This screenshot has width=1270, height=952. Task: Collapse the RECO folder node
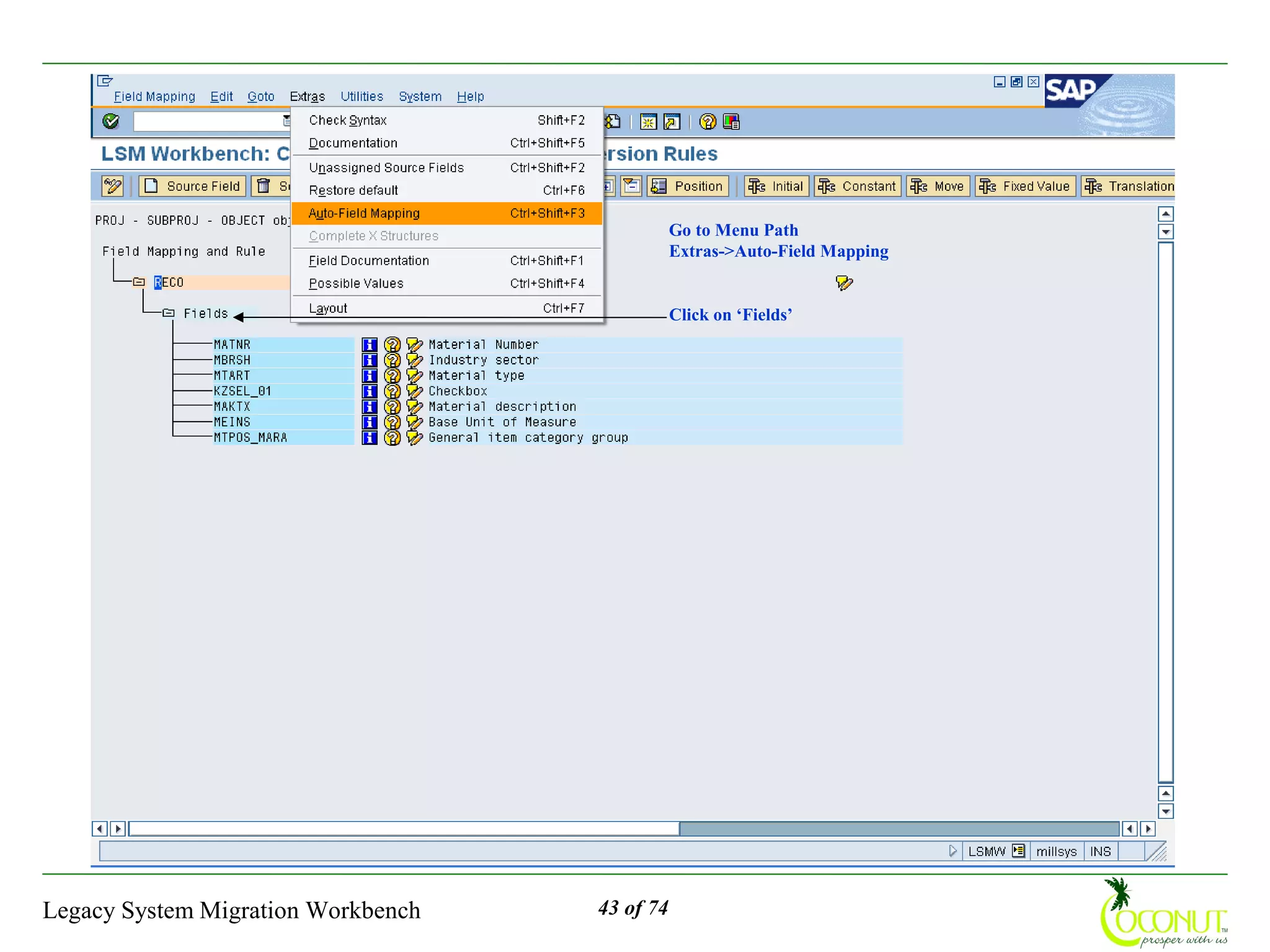tap(139, 283)
